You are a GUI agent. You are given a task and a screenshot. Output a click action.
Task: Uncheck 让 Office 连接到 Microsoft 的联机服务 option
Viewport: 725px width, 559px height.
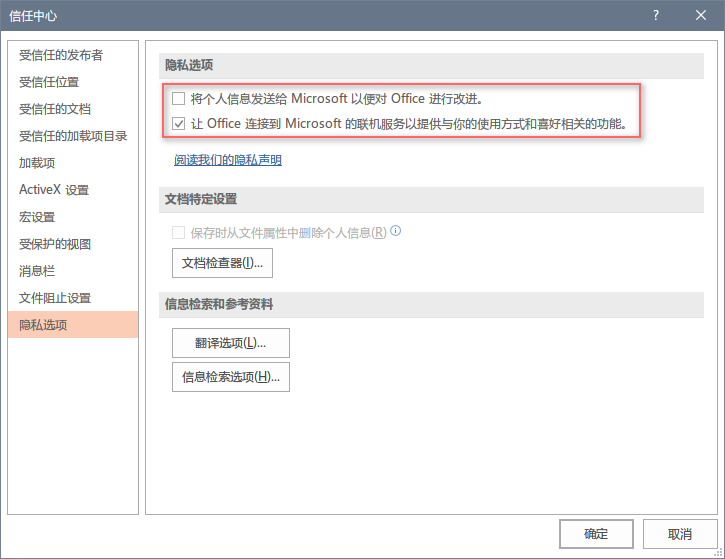pyautogui.click(x=179, y=125)
